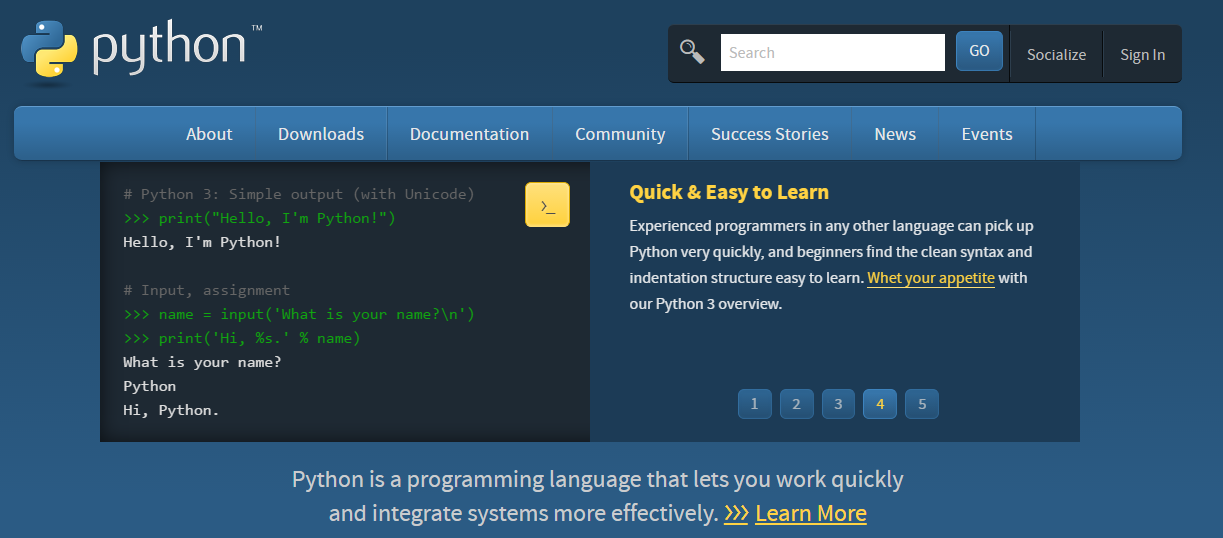
Task: Show slide 2 of the carousel
Action: 796,404
